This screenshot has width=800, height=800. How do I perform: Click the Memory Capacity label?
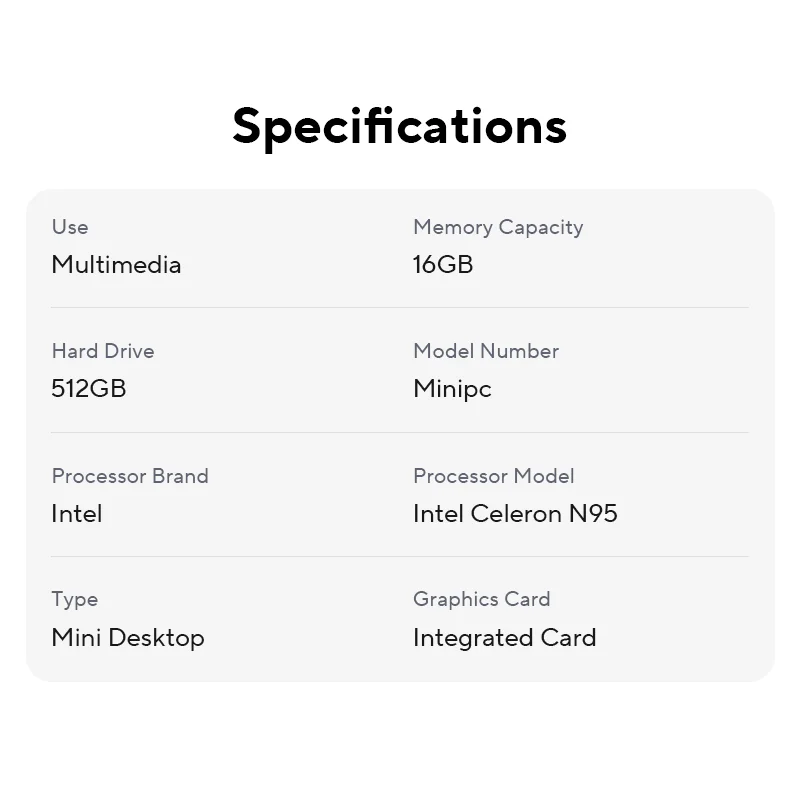coord(497,227)
